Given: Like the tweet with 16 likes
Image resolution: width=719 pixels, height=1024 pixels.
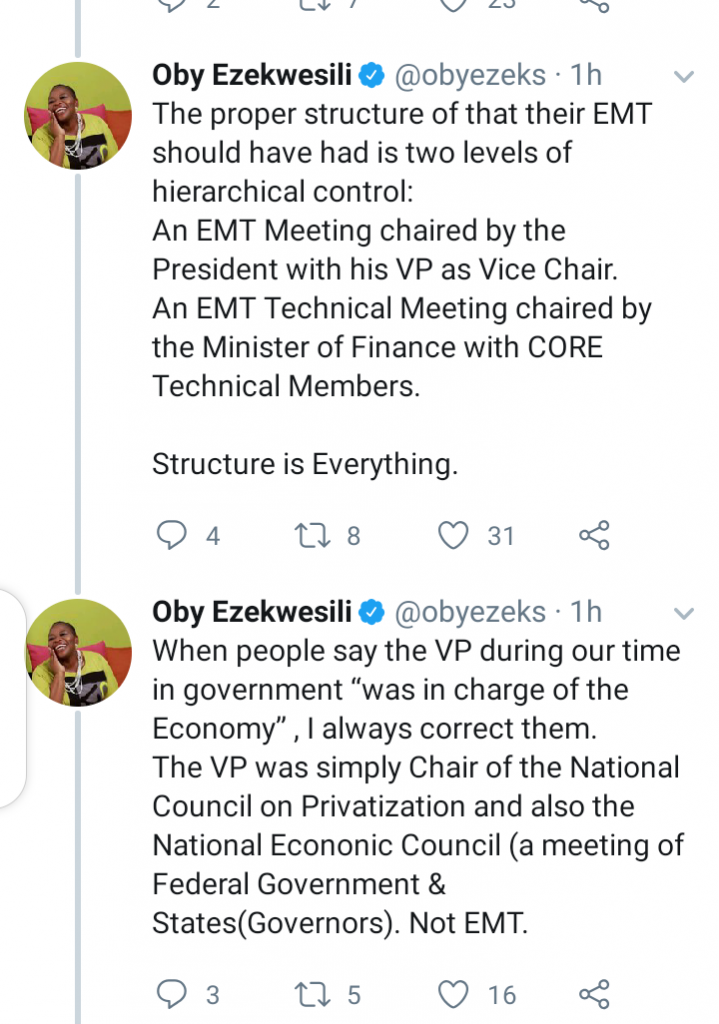Looking at the screenshot, I should click(x=455, y=994).
